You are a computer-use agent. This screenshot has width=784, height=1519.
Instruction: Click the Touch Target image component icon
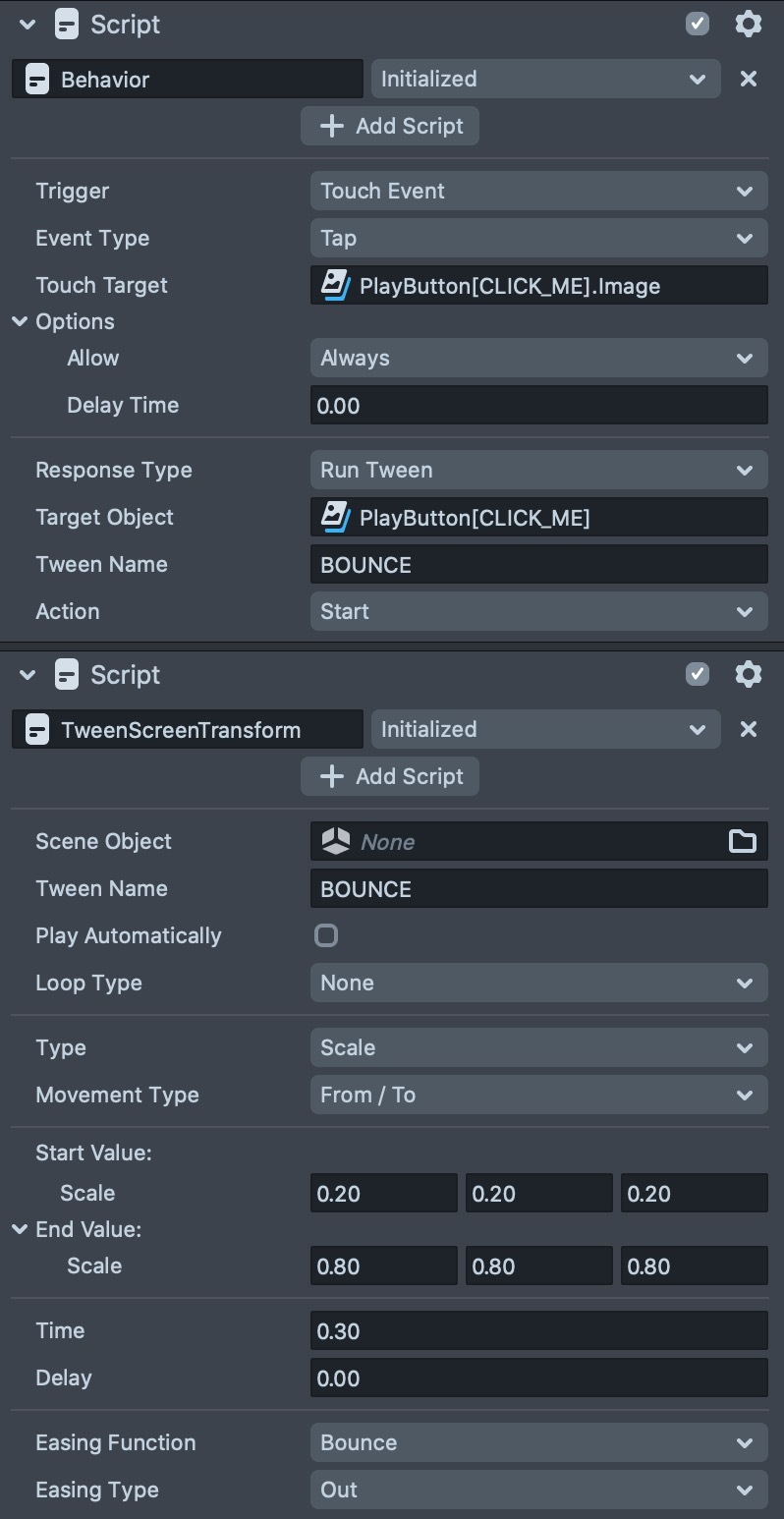pos(335,285)
